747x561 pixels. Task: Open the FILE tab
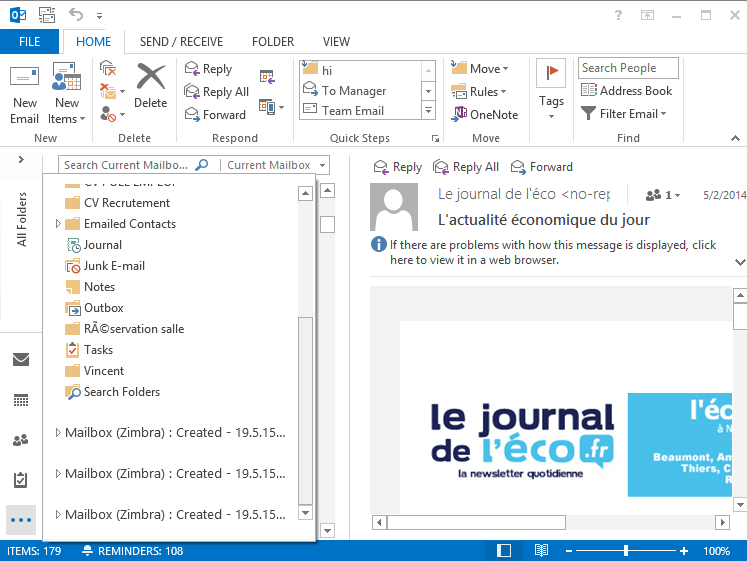tap(30, 42)
